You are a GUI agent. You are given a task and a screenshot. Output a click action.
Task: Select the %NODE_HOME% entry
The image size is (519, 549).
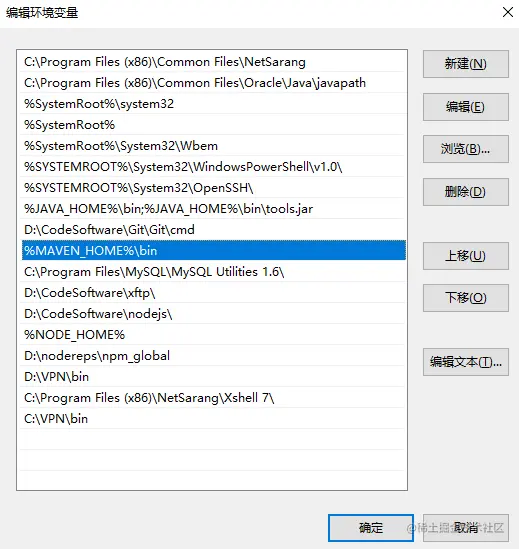[213, 335]
